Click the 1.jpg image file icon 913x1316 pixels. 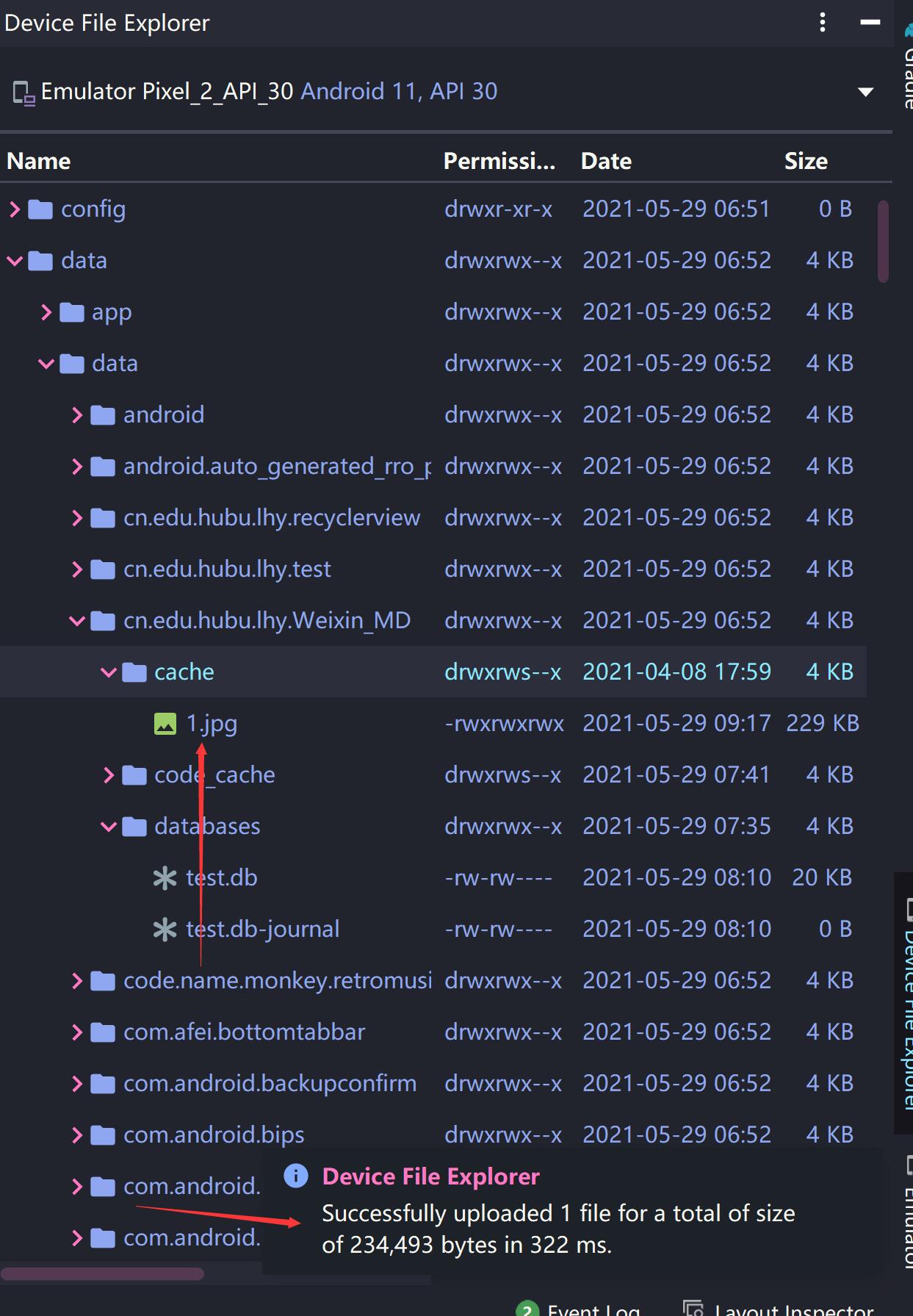tap(165, 724)
